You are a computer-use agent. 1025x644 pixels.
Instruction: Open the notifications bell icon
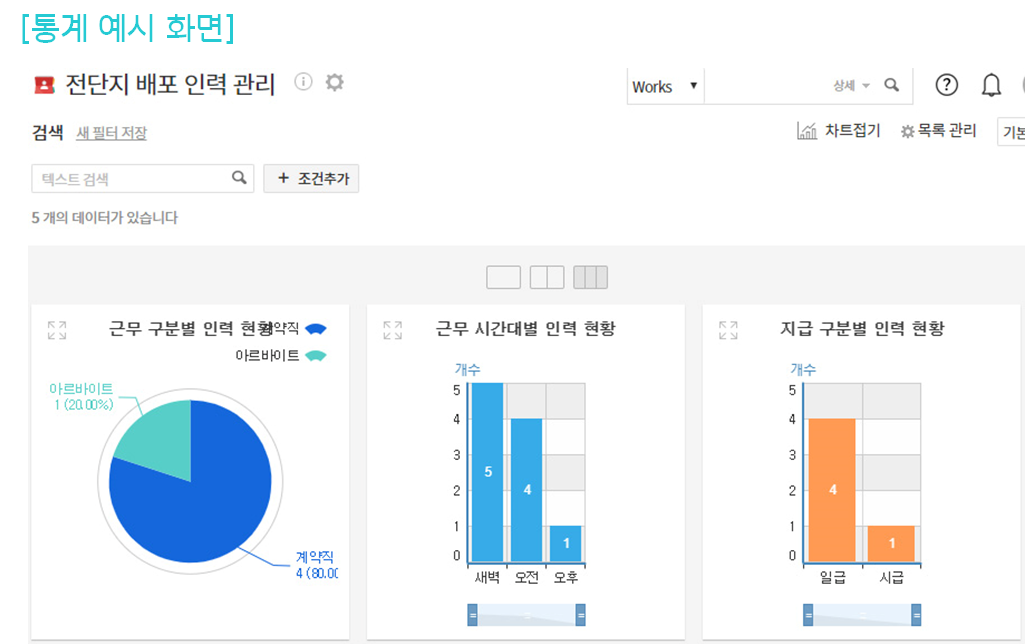pyautogui.click(x=991, y=86)
